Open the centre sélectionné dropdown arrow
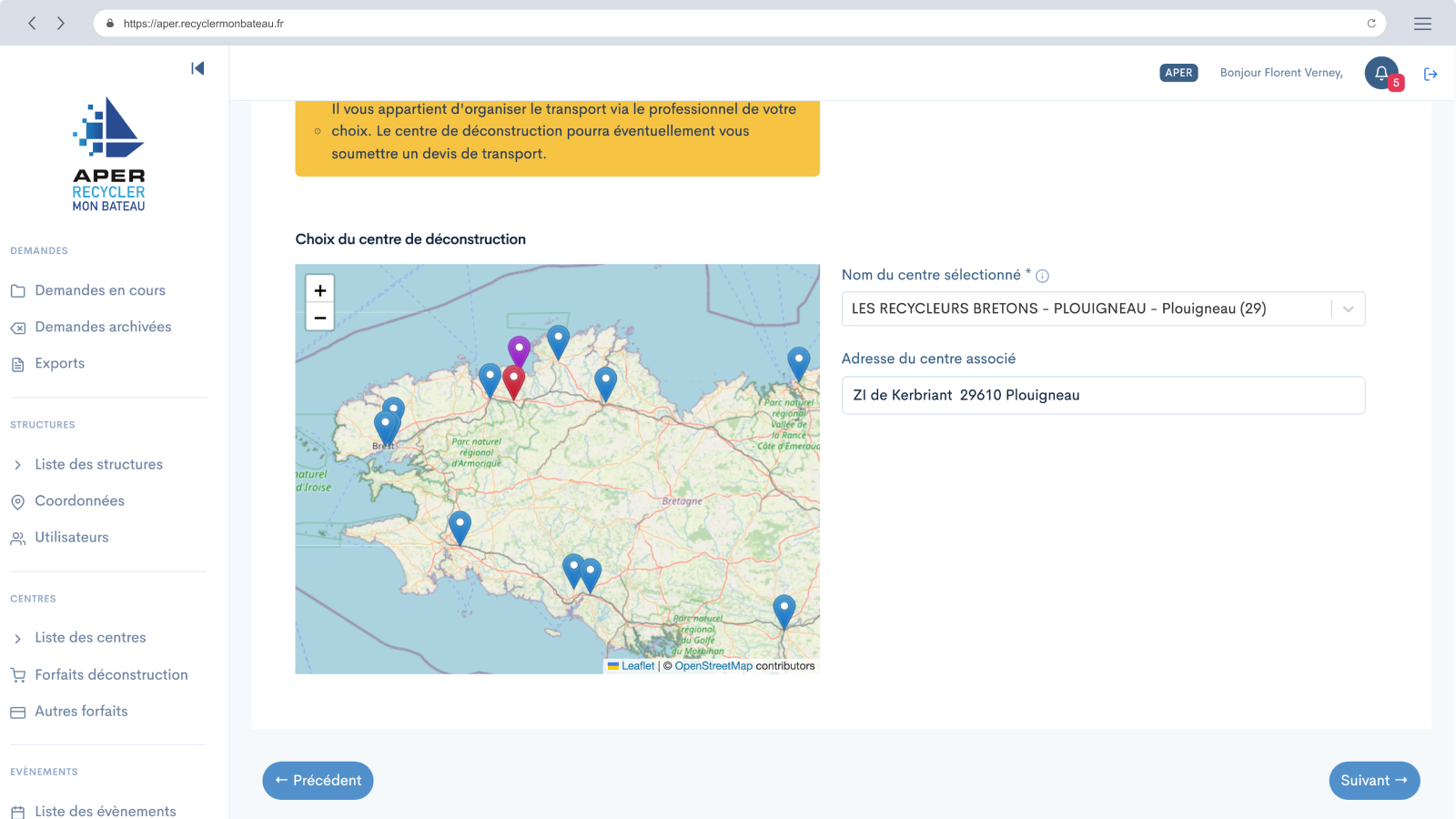This screenshot has height=819, width=1456. tap(1348, 309)
